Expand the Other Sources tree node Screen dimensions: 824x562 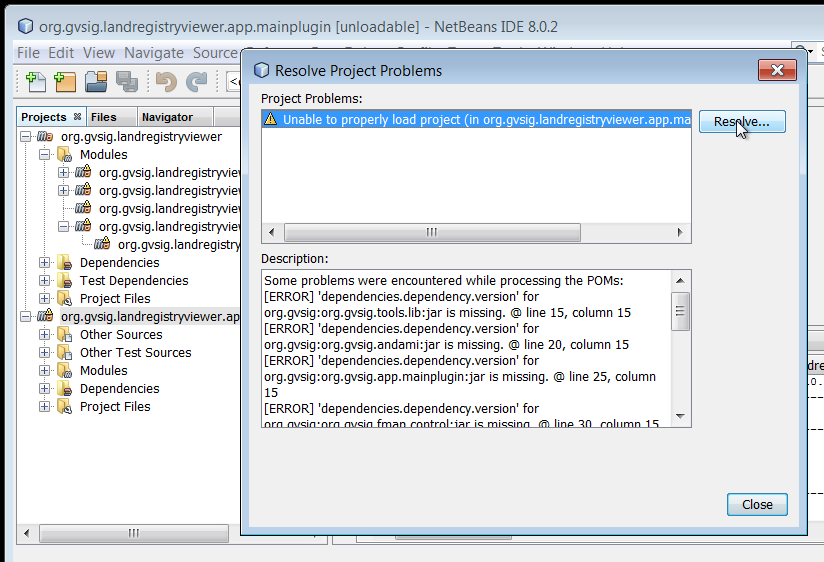(45, 335)
